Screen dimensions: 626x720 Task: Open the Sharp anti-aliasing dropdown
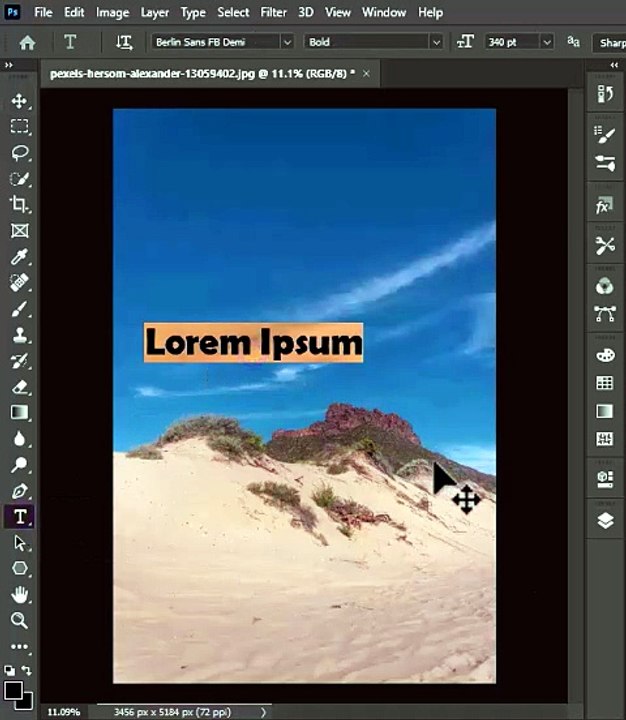[x=610, y=43]
